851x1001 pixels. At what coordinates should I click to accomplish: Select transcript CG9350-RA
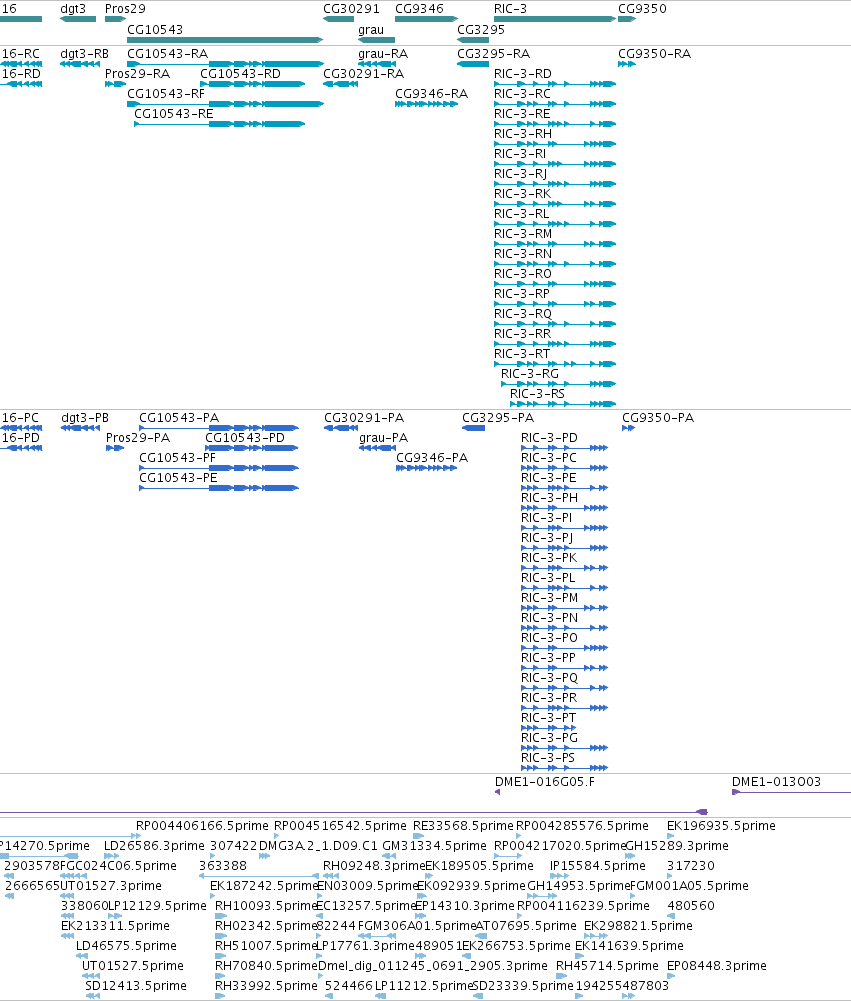coord(654,54)
